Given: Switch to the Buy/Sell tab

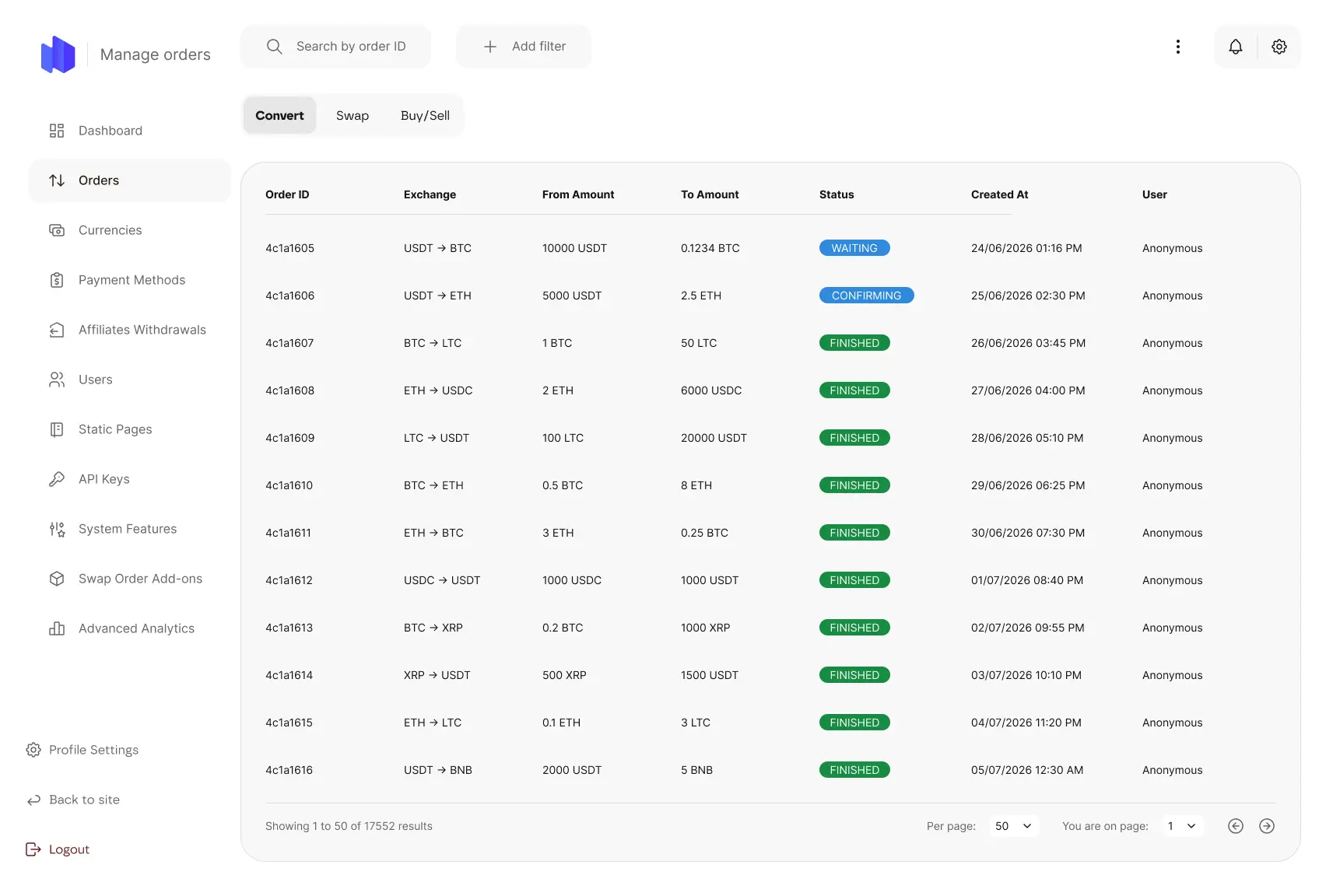Looking at the screenshot, I should 425,115.
